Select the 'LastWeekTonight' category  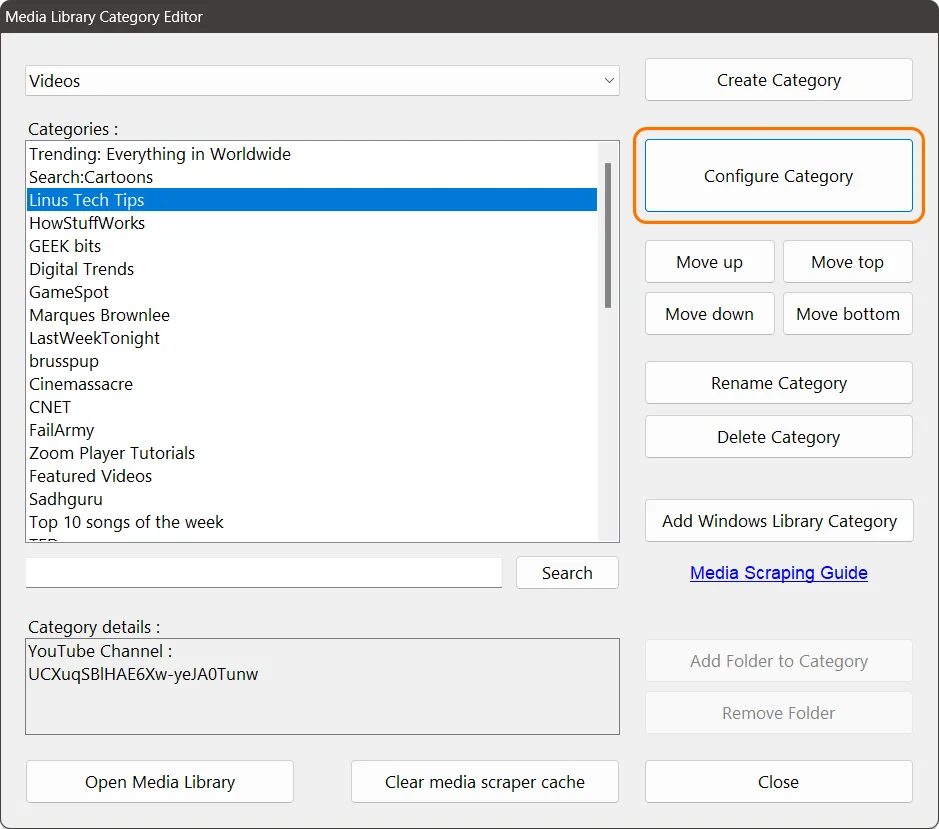(x=312, y=338)
